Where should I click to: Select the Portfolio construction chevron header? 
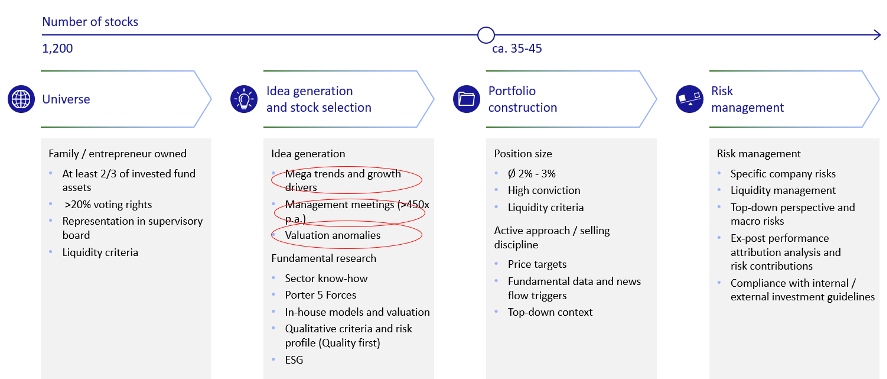click(x=571, y=99)
